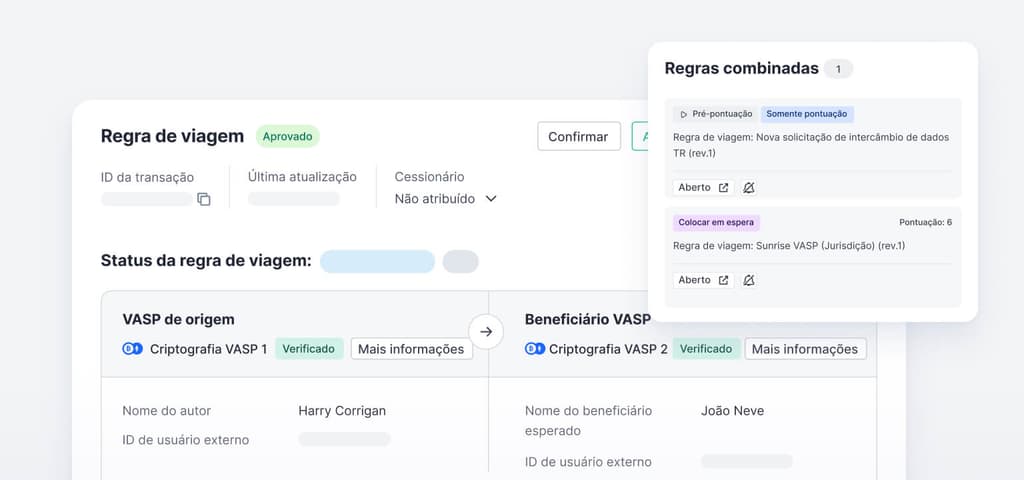Mute notifications for the Pré-pontuação rule
1024x480 pixels.
coord(749,187)
